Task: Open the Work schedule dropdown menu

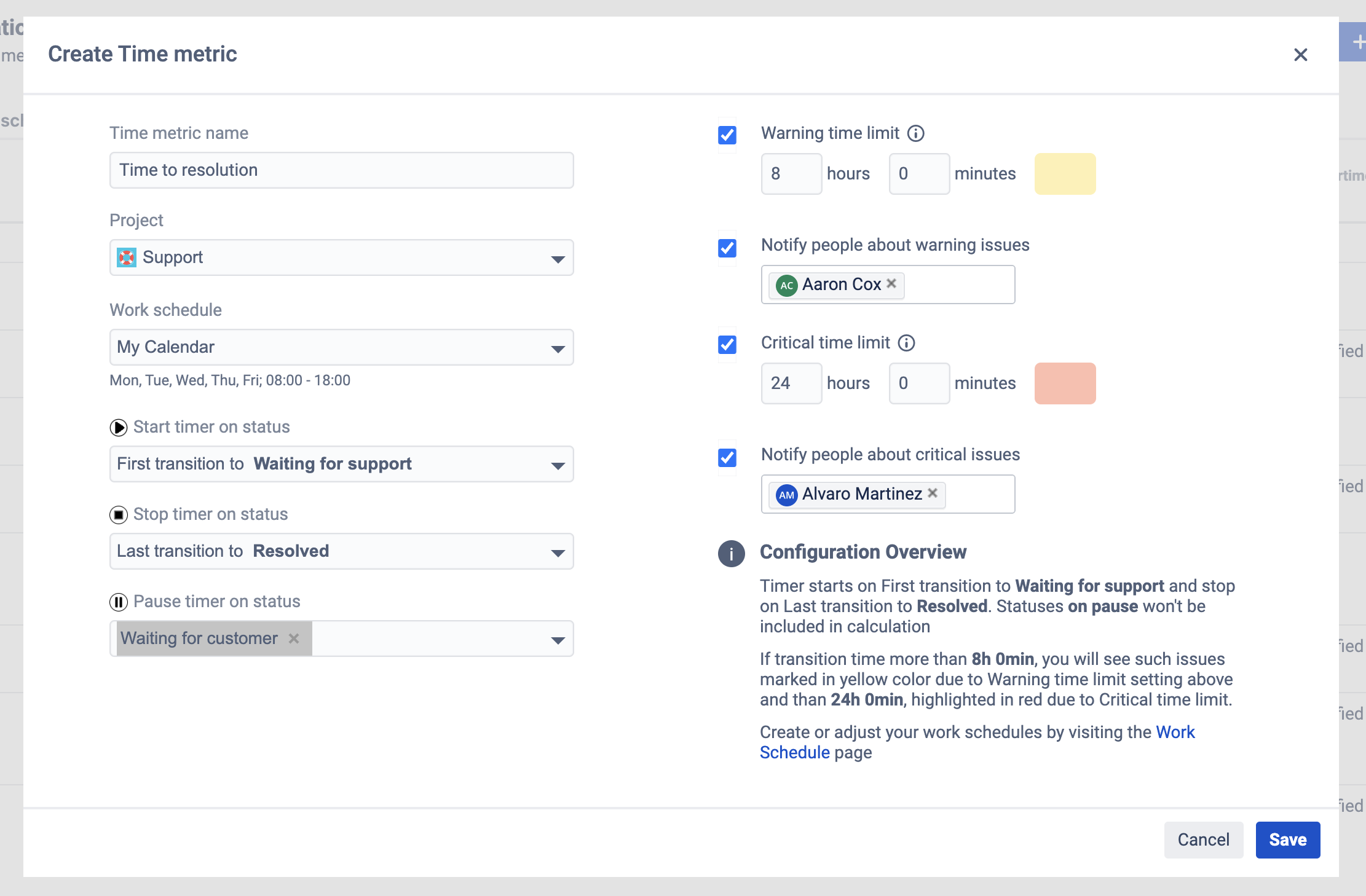Action: coord(340,346)
